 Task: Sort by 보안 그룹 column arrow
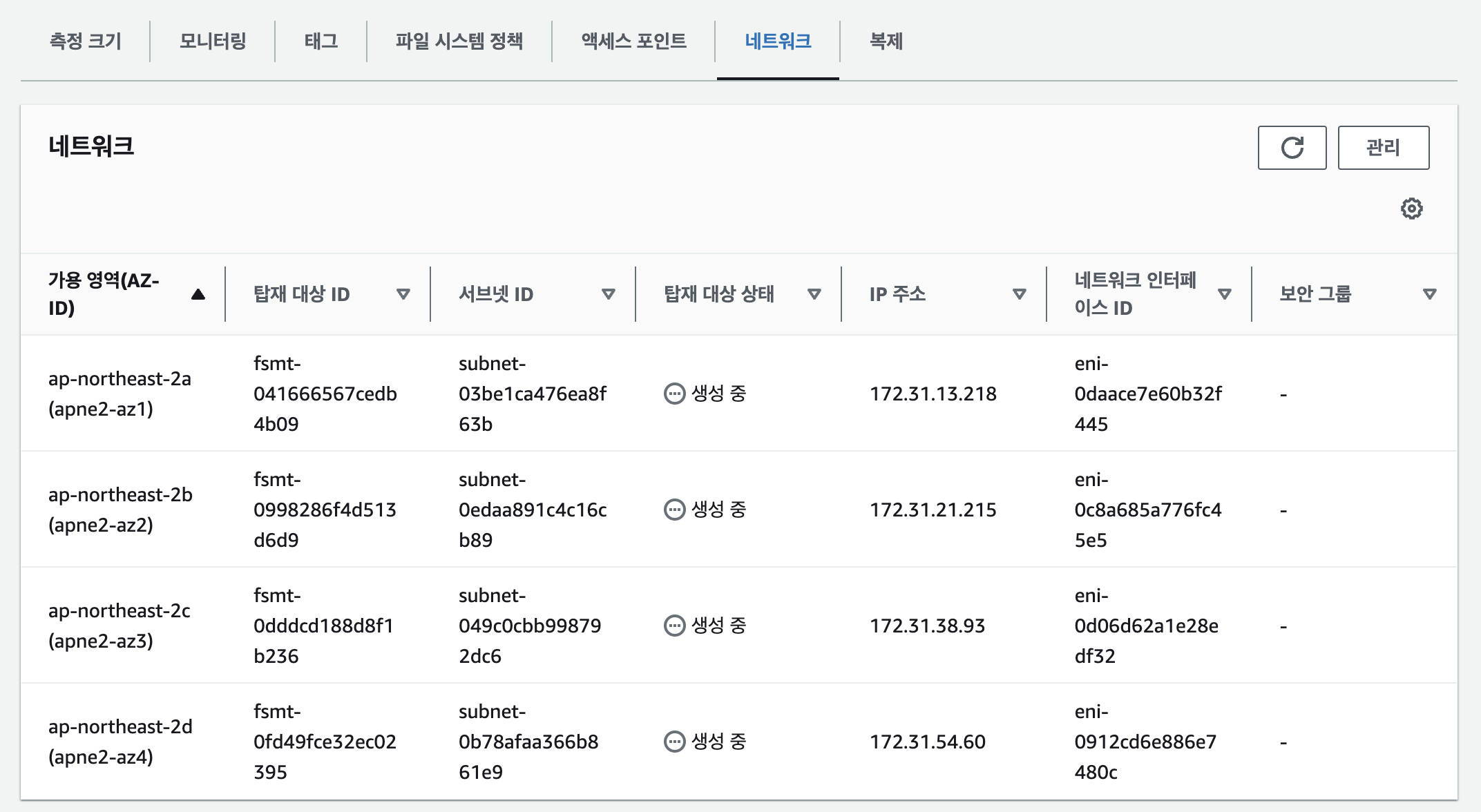1430,294
